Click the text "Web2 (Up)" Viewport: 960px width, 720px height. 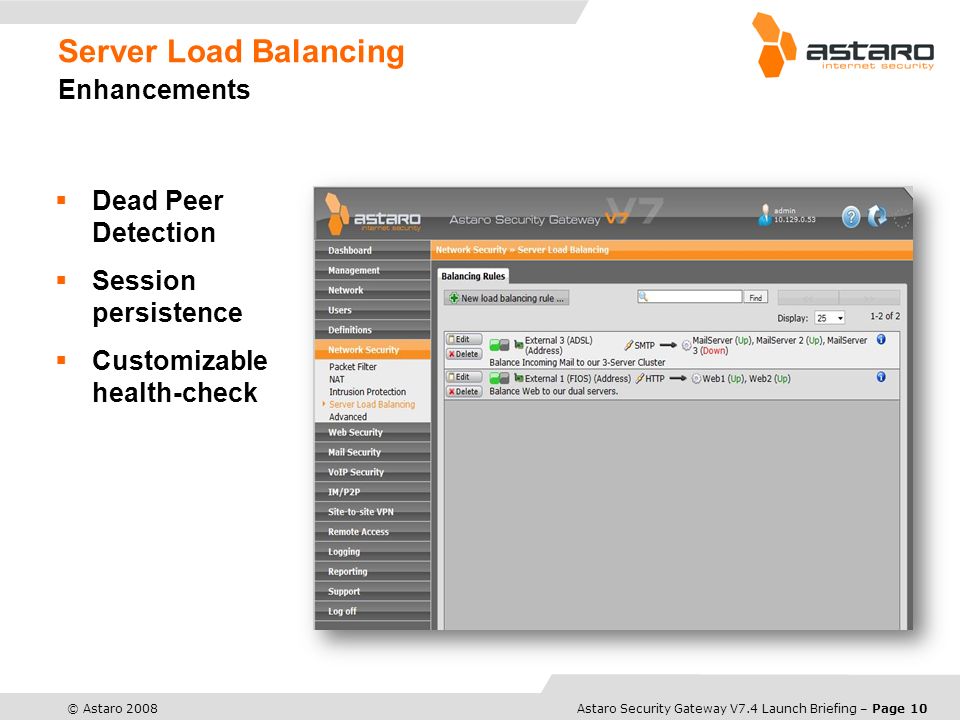770,379
